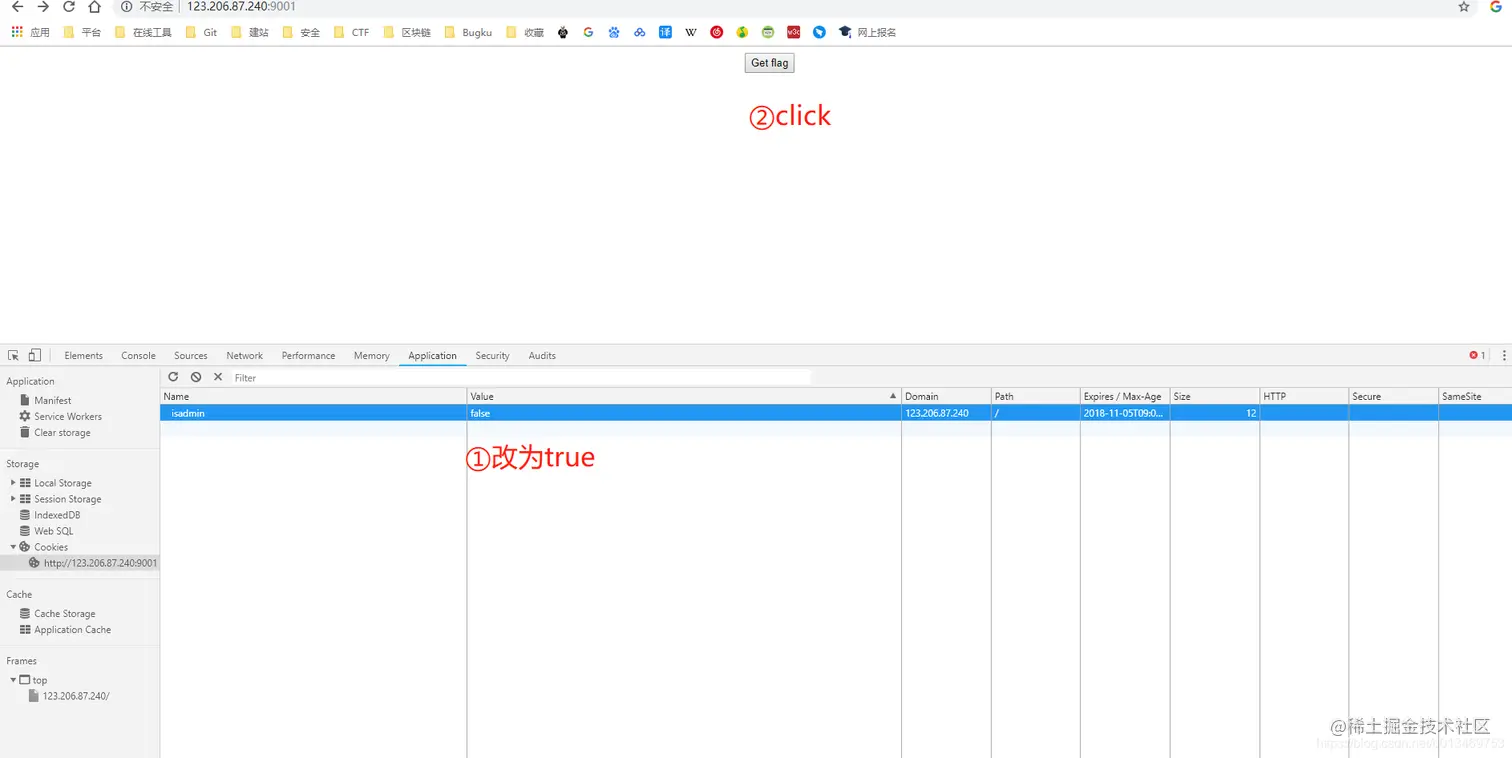Viewport: 1512px width, 758px height.
Task: Switch to the Network tab
Action: pyautogui.click(x=244, y=356)
